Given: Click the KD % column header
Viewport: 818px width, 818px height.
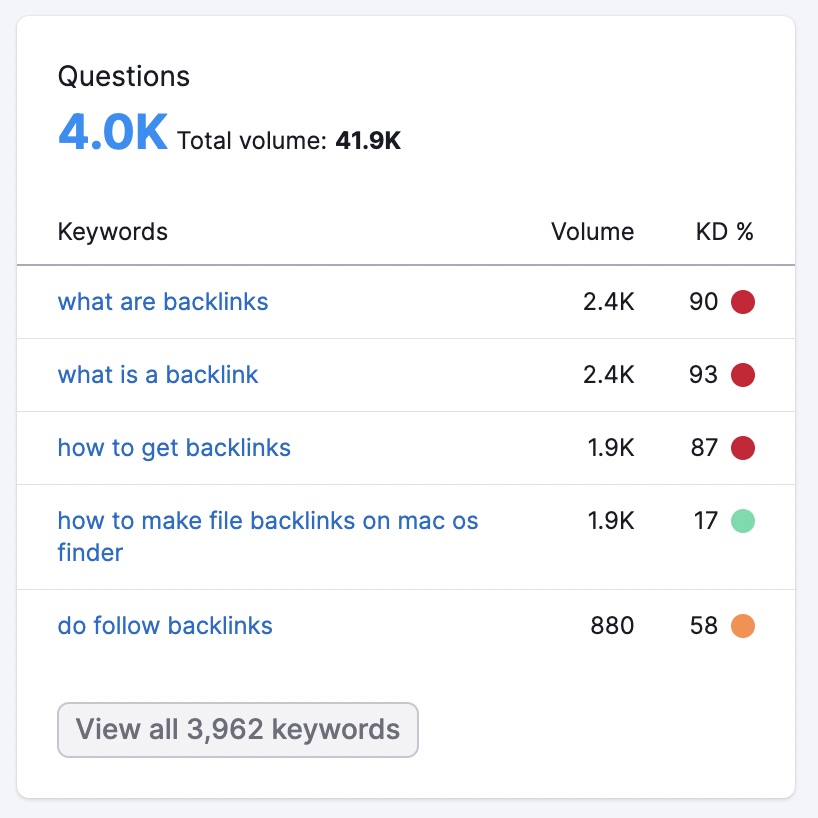Looking at the screenshot, I should 724,232.
